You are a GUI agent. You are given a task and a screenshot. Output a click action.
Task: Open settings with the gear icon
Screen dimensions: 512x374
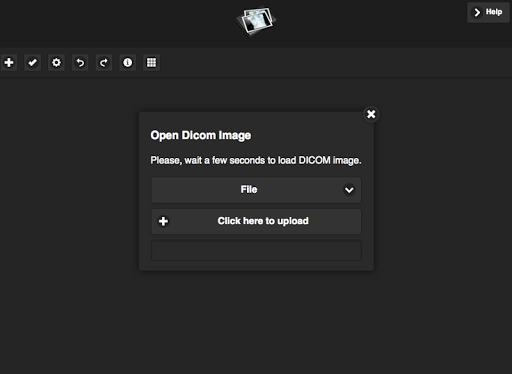56,62
